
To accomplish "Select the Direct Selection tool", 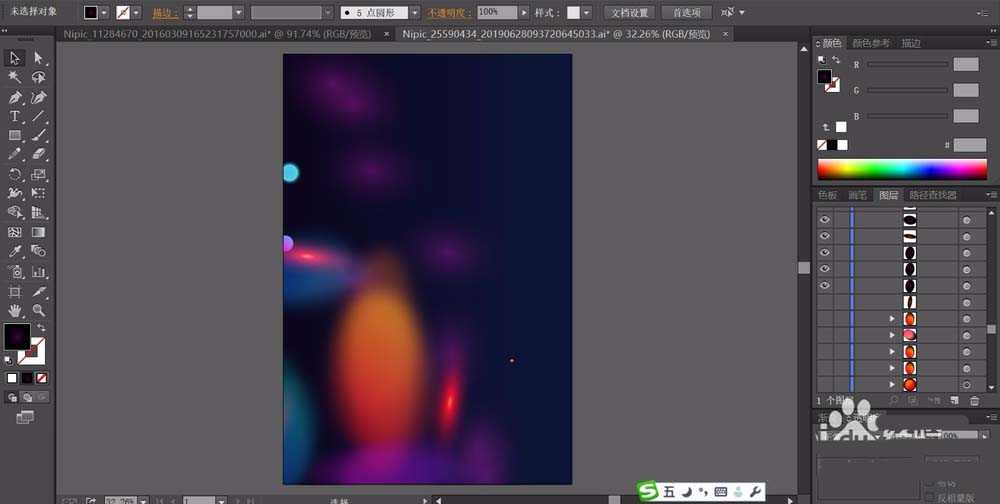I will point(38,58).
